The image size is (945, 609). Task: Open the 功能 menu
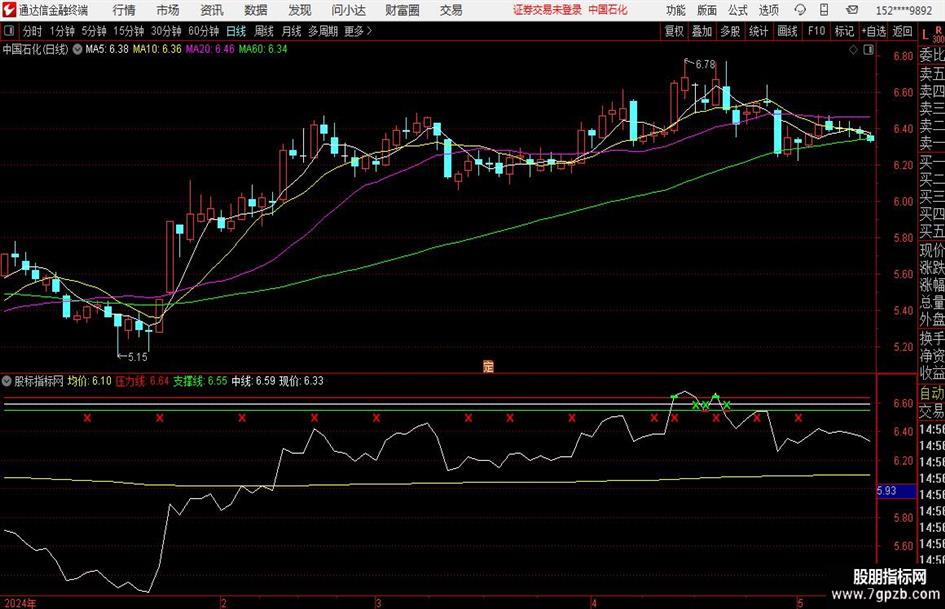pyautogui.click(x=676, y=10)
